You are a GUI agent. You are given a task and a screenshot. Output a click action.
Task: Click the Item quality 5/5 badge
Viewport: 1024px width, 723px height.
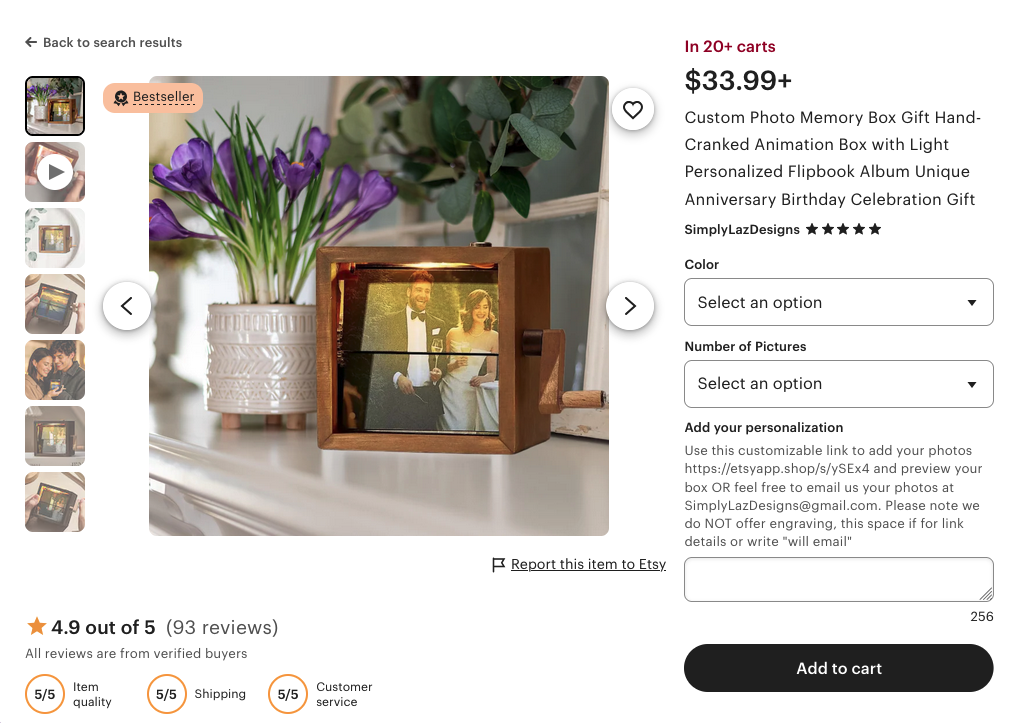pyautogui.click(x=45, y=694)
